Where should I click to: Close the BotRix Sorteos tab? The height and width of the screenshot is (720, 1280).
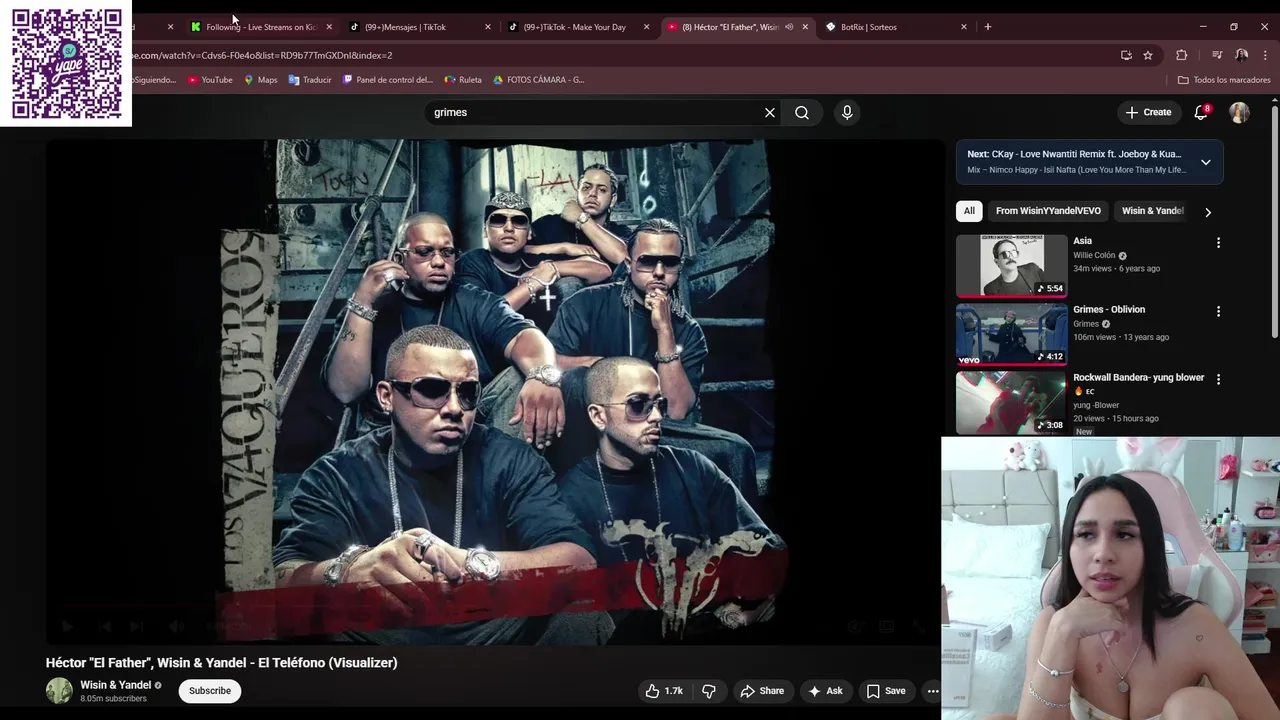pyautogui.click(x=964, y=27)
